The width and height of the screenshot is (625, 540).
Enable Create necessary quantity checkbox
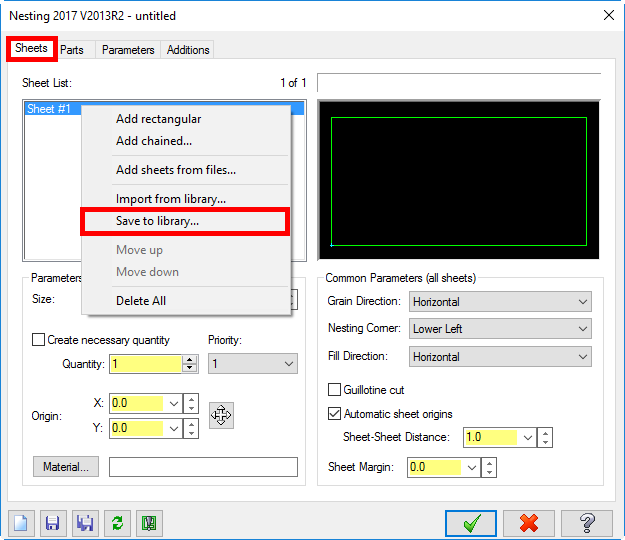coord(38,340)
